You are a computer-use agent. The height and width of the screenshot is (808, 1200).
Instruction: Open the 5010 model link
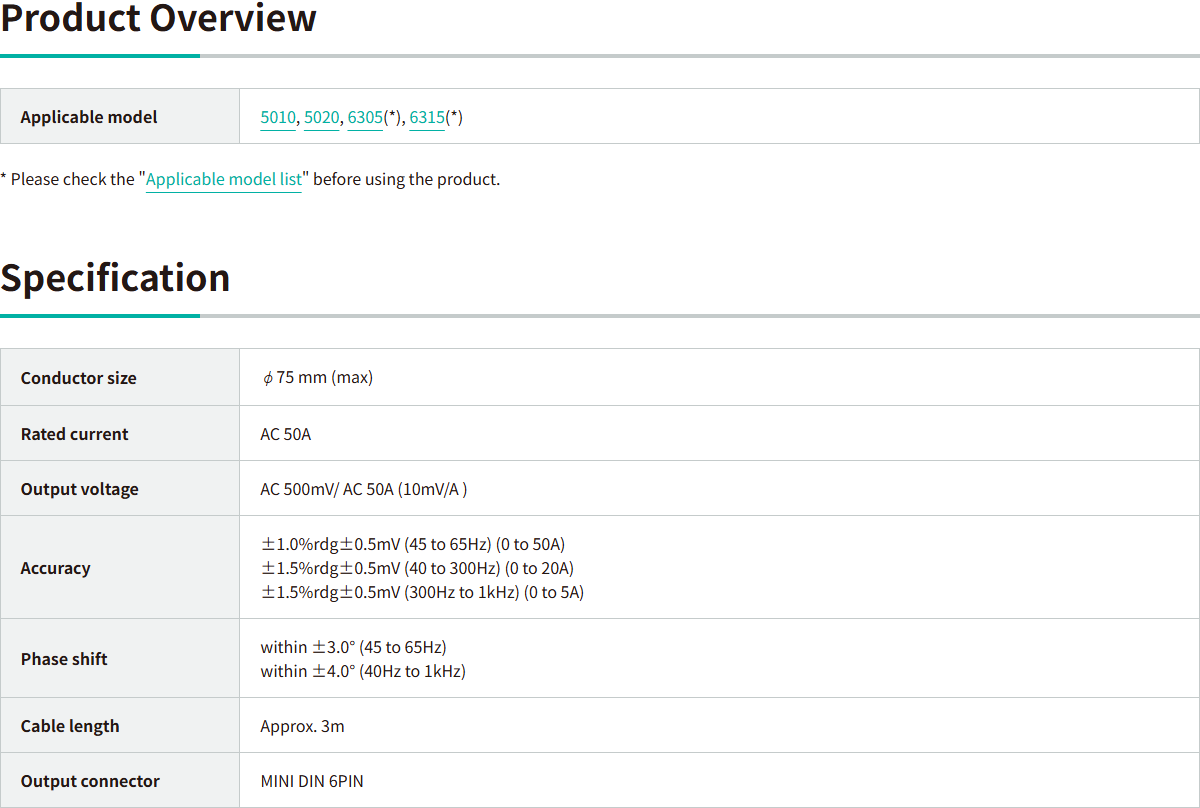tap(278, 118)
